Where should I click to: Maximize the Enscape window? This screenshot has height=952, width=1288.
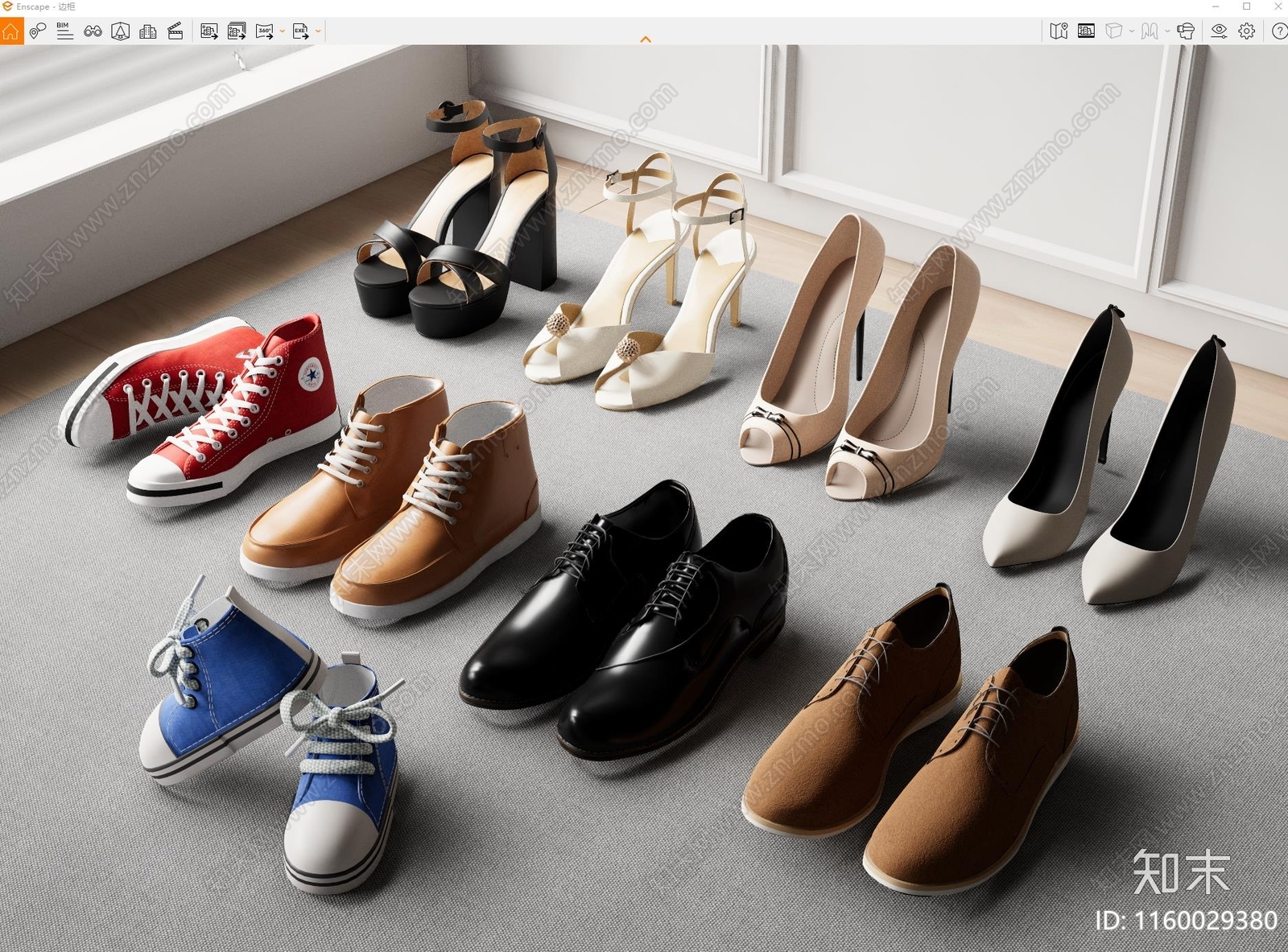pyautogui.click(x=1247, y=6)
